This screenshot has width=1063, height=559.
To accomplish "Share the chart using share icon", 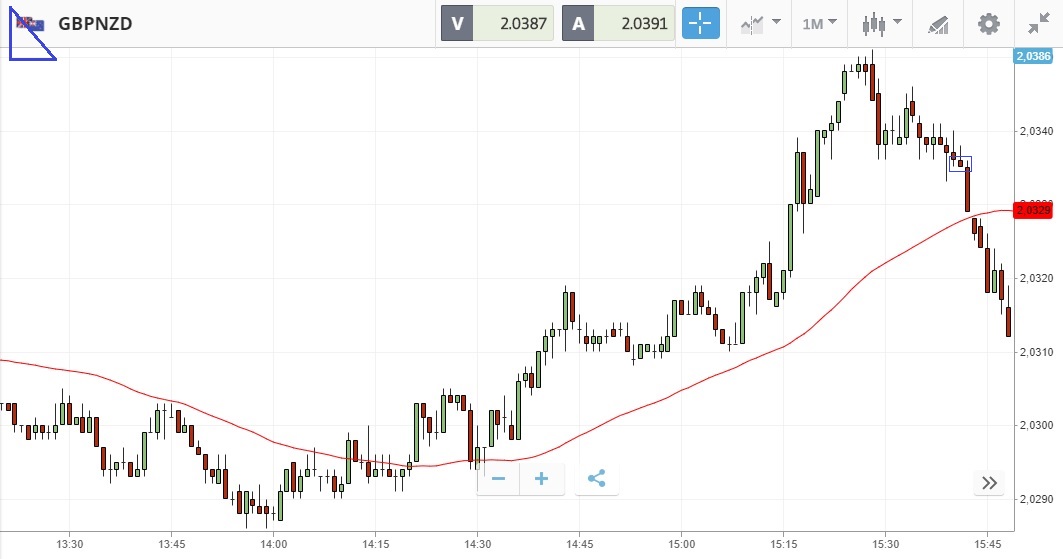I will tap(597, 479).
